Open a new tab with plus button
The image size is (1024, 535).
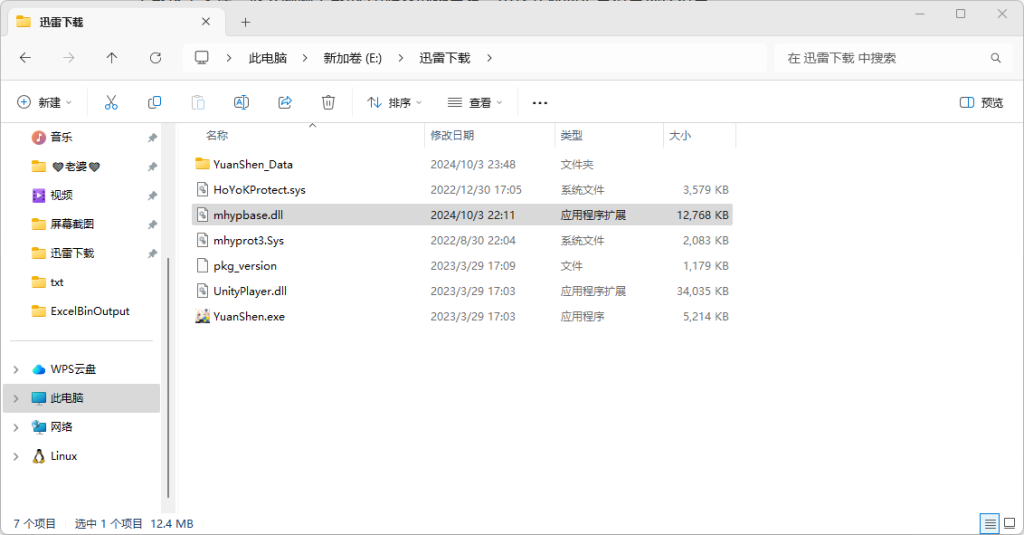[x=246, y=22]
